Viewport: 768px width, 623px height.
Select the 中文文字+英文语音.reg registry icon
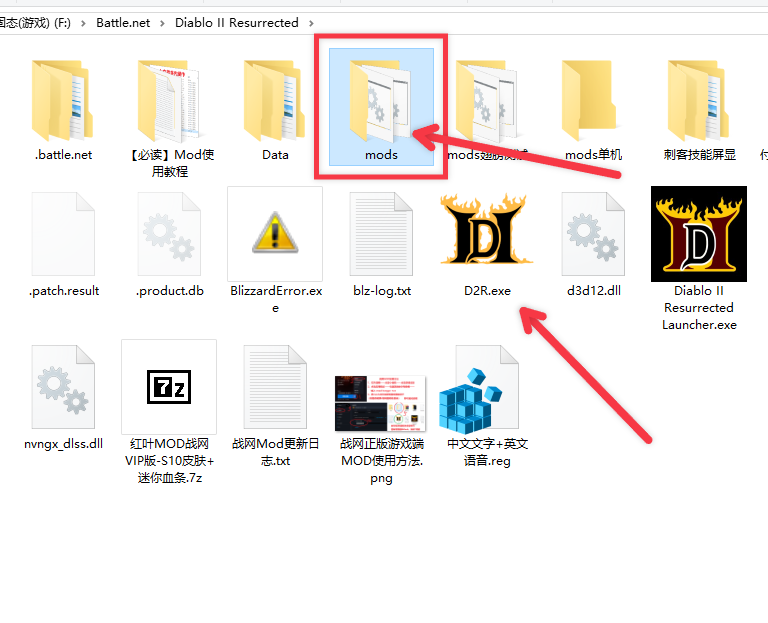479,392
